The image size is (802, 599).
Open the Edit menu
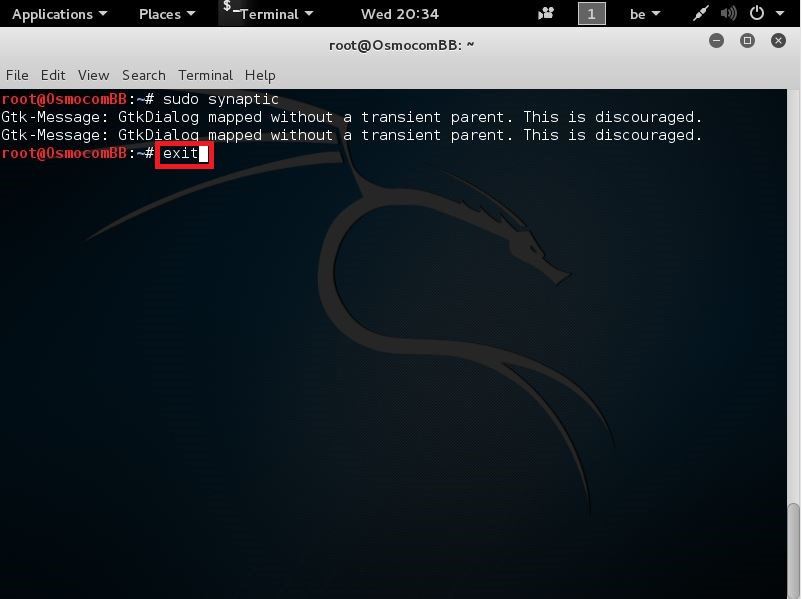(53, 75)
